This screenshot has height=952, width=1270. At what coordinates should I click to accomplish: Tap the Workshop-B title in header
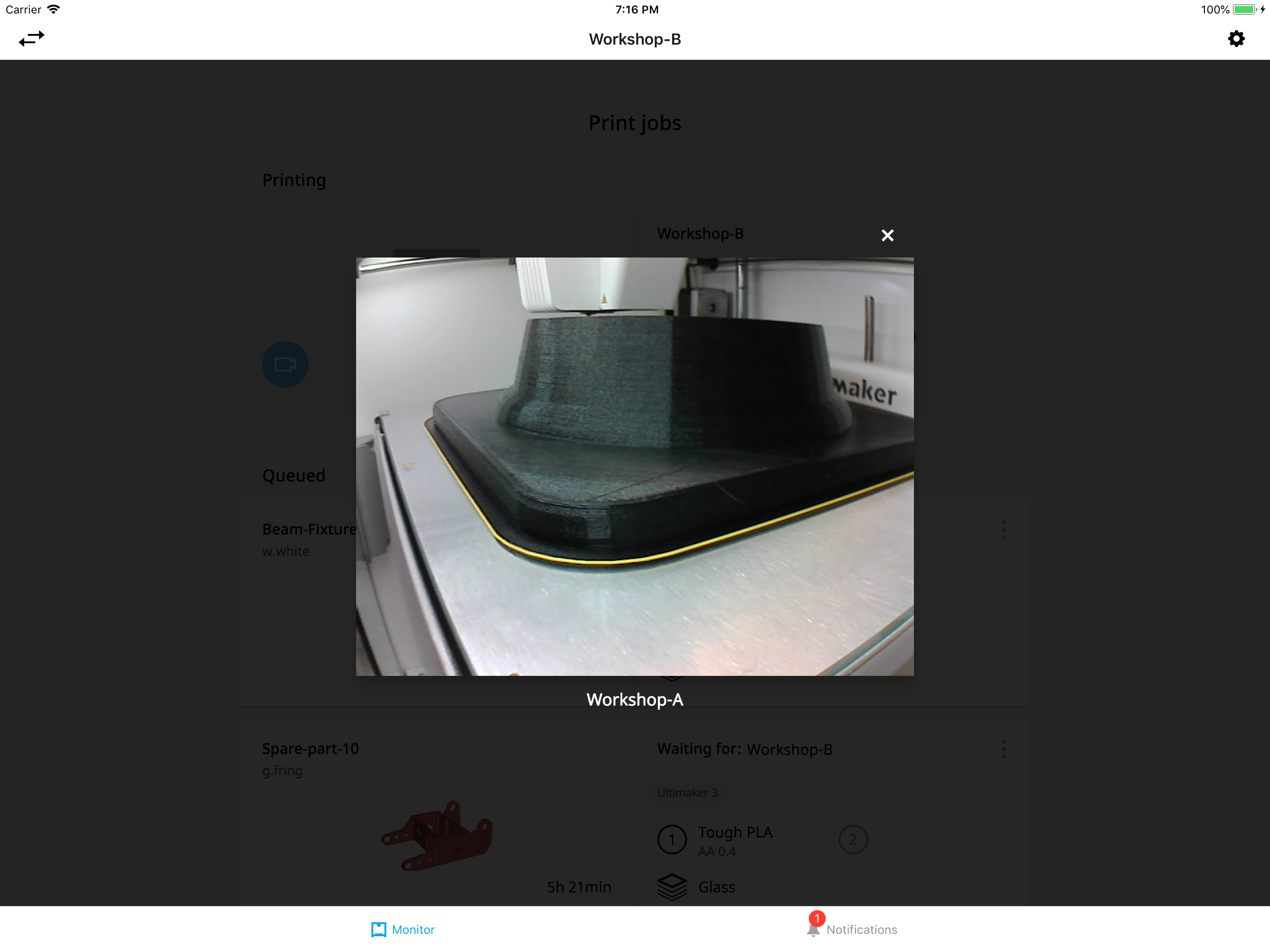point(635,39)
